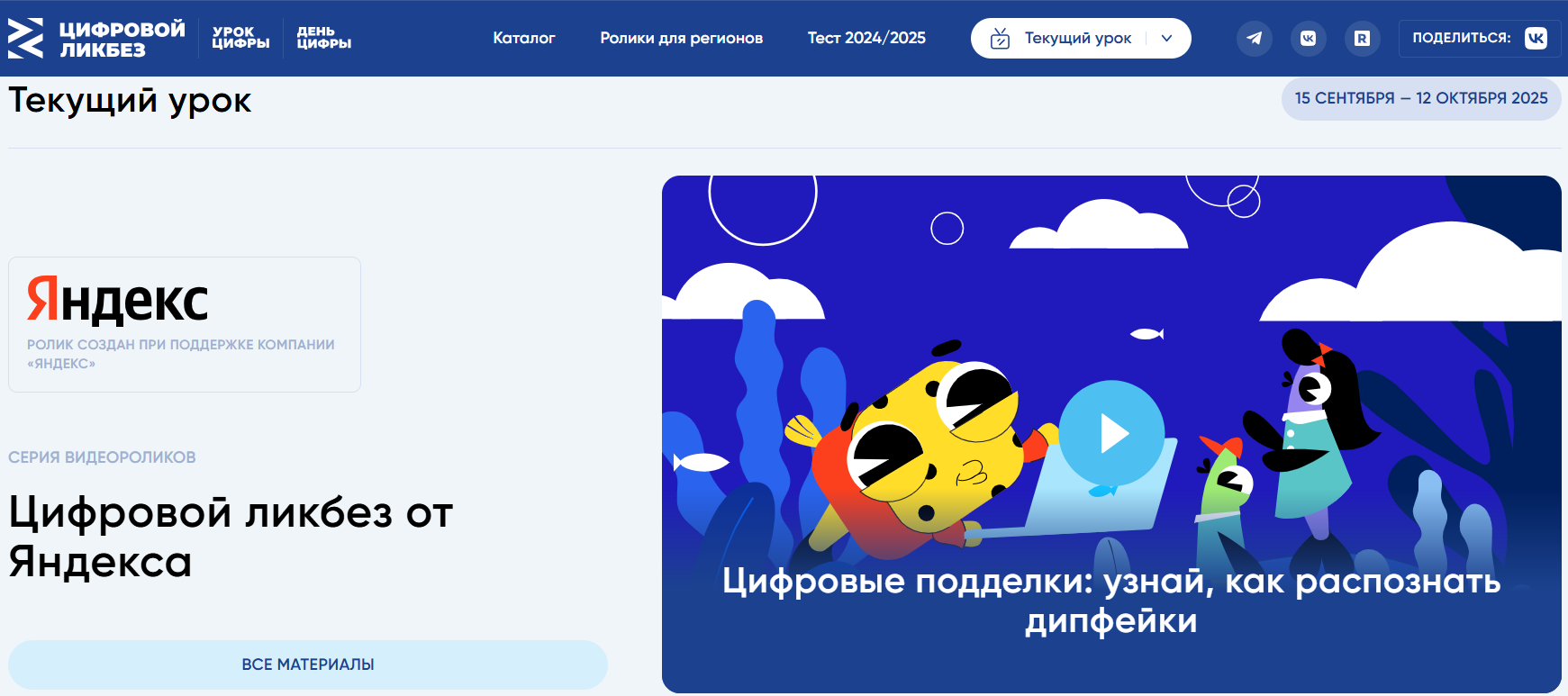Open the Rutube round icon in header
The image size is (1568, 696).
[x=1362, y=39]
